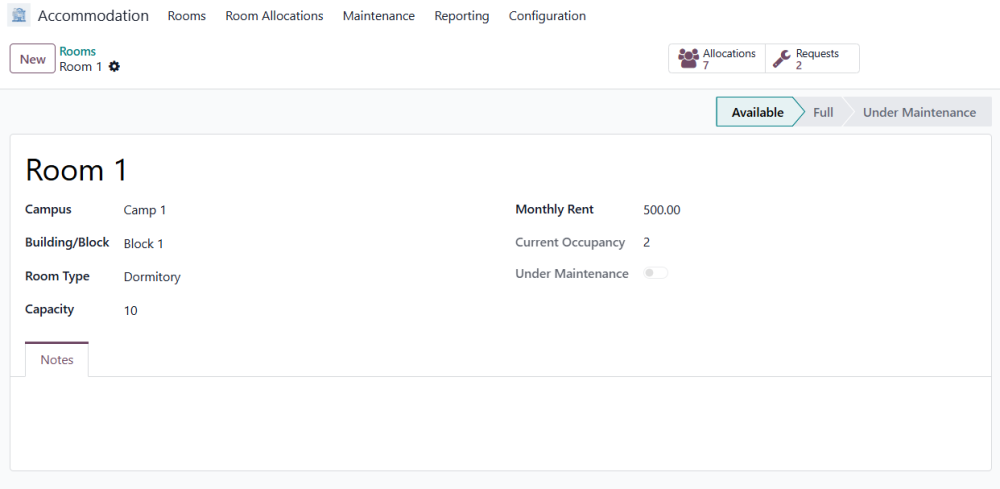Screen dimensions: 1000x489
Task: Click the New button
Action: 33,59
